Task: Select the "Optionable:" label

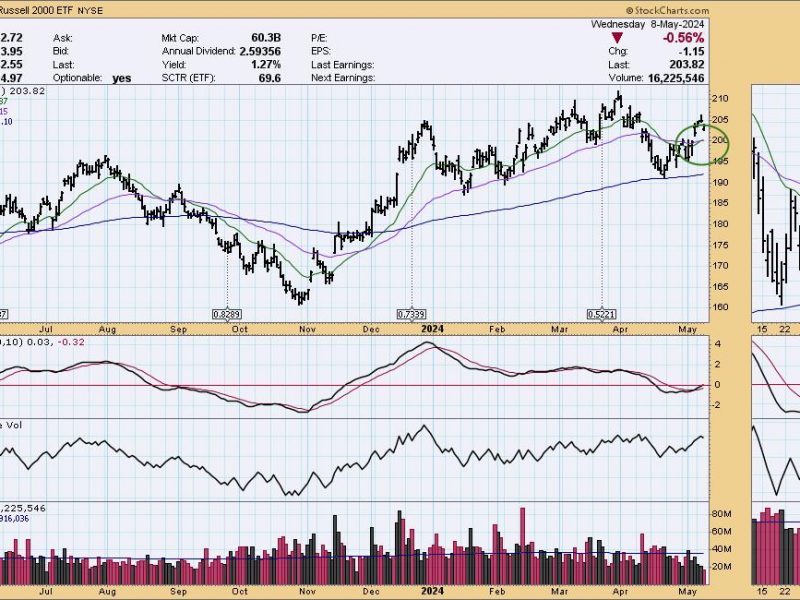Action: click(77, 78)
